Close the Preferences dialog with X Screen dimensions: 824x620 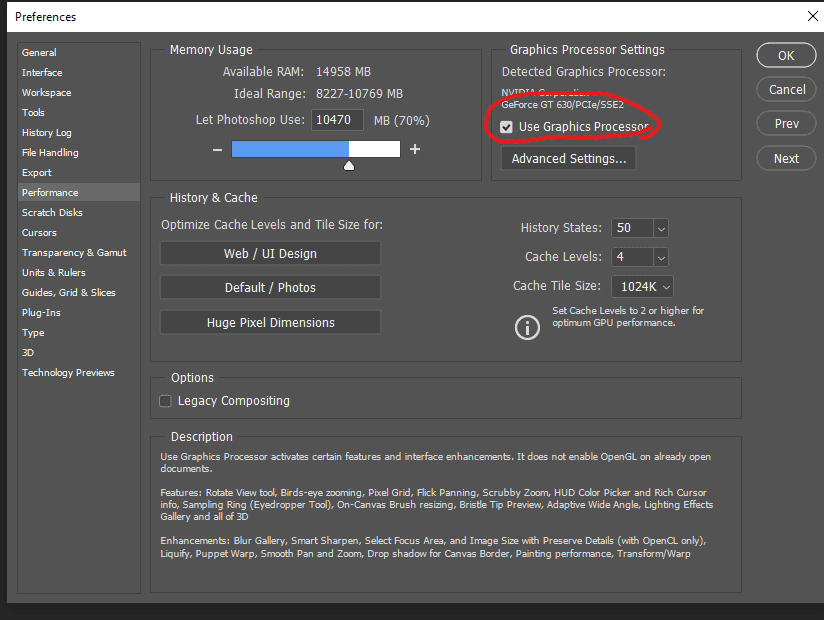812,16
